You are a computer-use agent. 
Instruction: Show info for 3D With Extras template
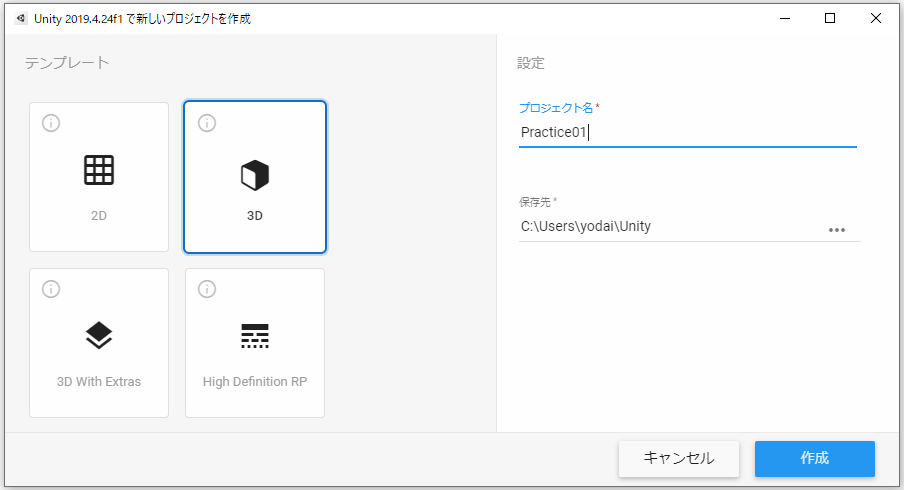[x=51, y=289]
